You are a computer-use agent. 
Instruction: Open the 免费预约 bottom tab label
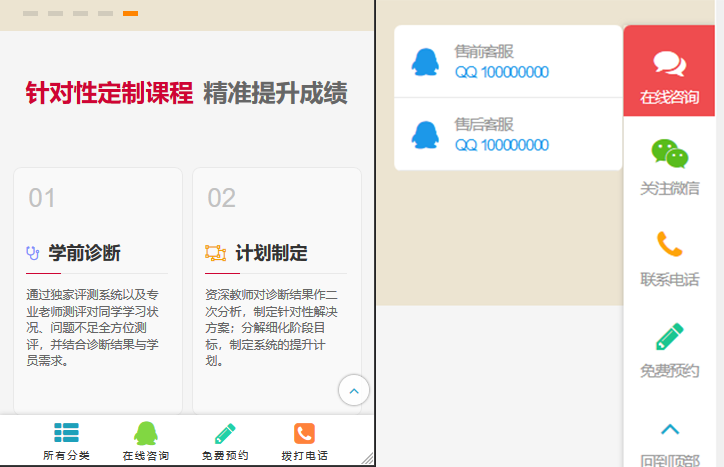point(225,455)
